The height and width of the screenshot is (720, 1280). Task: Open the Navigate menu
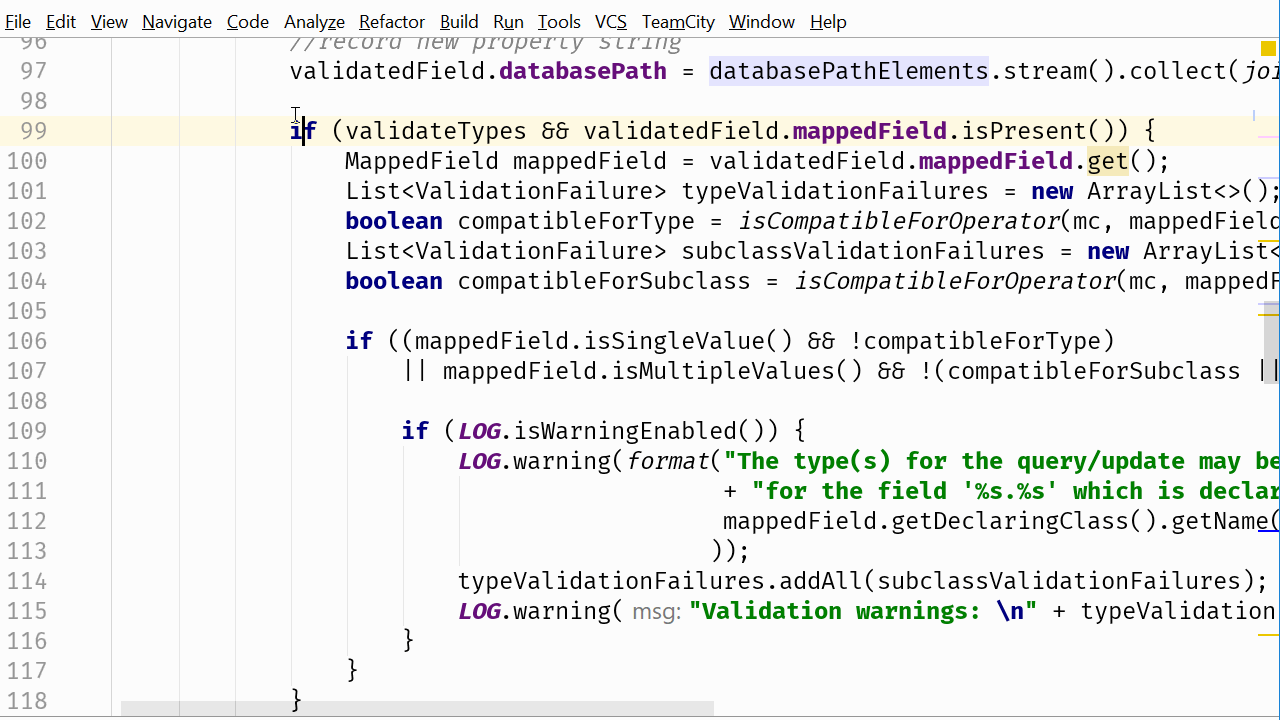coord(176,22)
